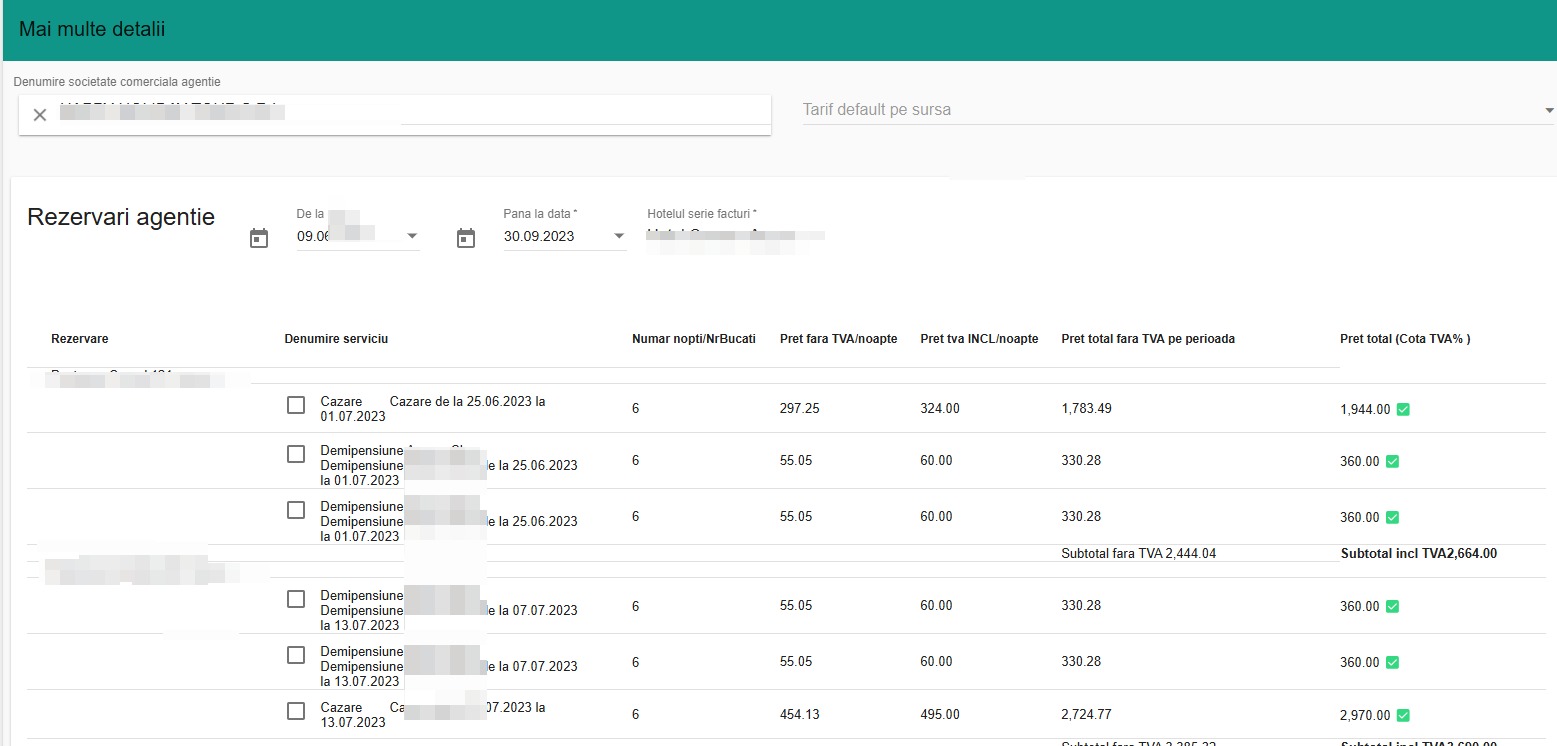
Task: Click green check in second 07.07.2023 Demipensiune row
Action: [x=1392, y=662]
